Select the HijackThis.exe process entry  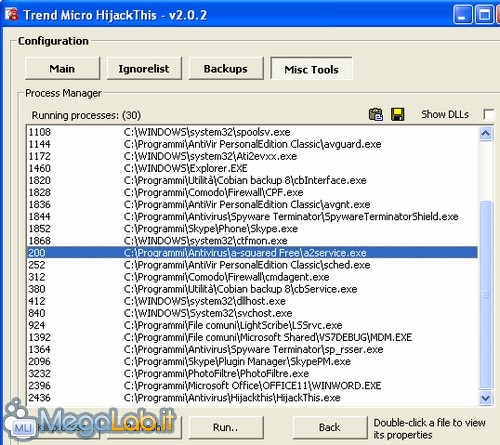(252, 397)
